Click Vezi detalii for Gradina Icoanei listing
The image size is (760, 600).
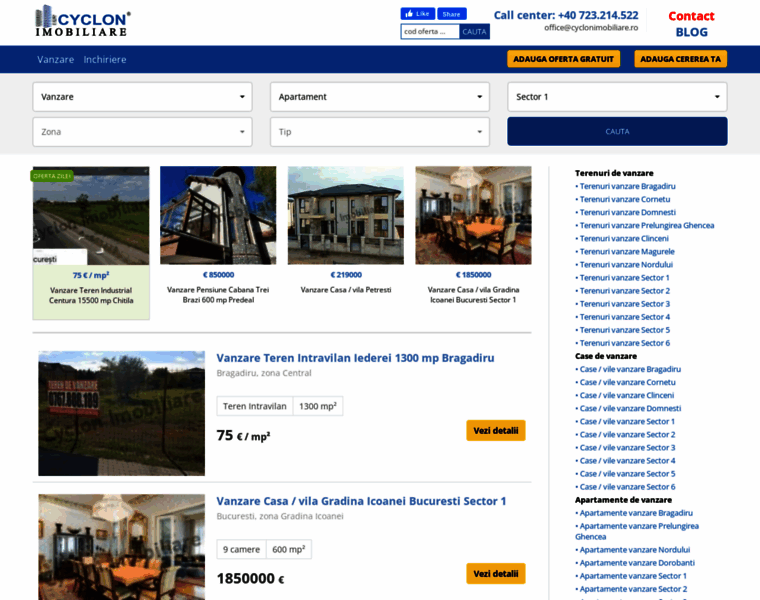pyautogui.click(x=496, y=573)
